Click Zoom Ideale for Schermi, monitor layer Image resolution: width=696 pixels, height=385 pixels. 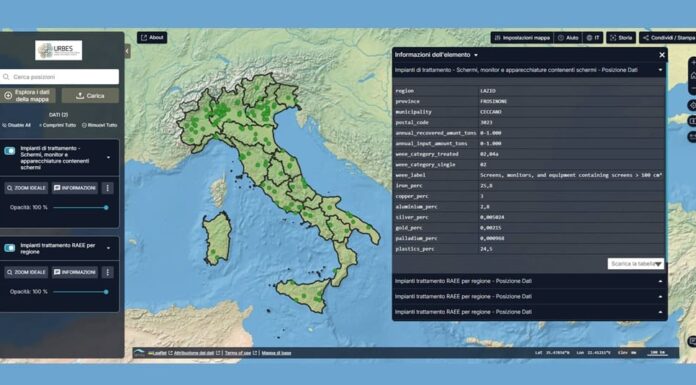(x=26, y=188)
